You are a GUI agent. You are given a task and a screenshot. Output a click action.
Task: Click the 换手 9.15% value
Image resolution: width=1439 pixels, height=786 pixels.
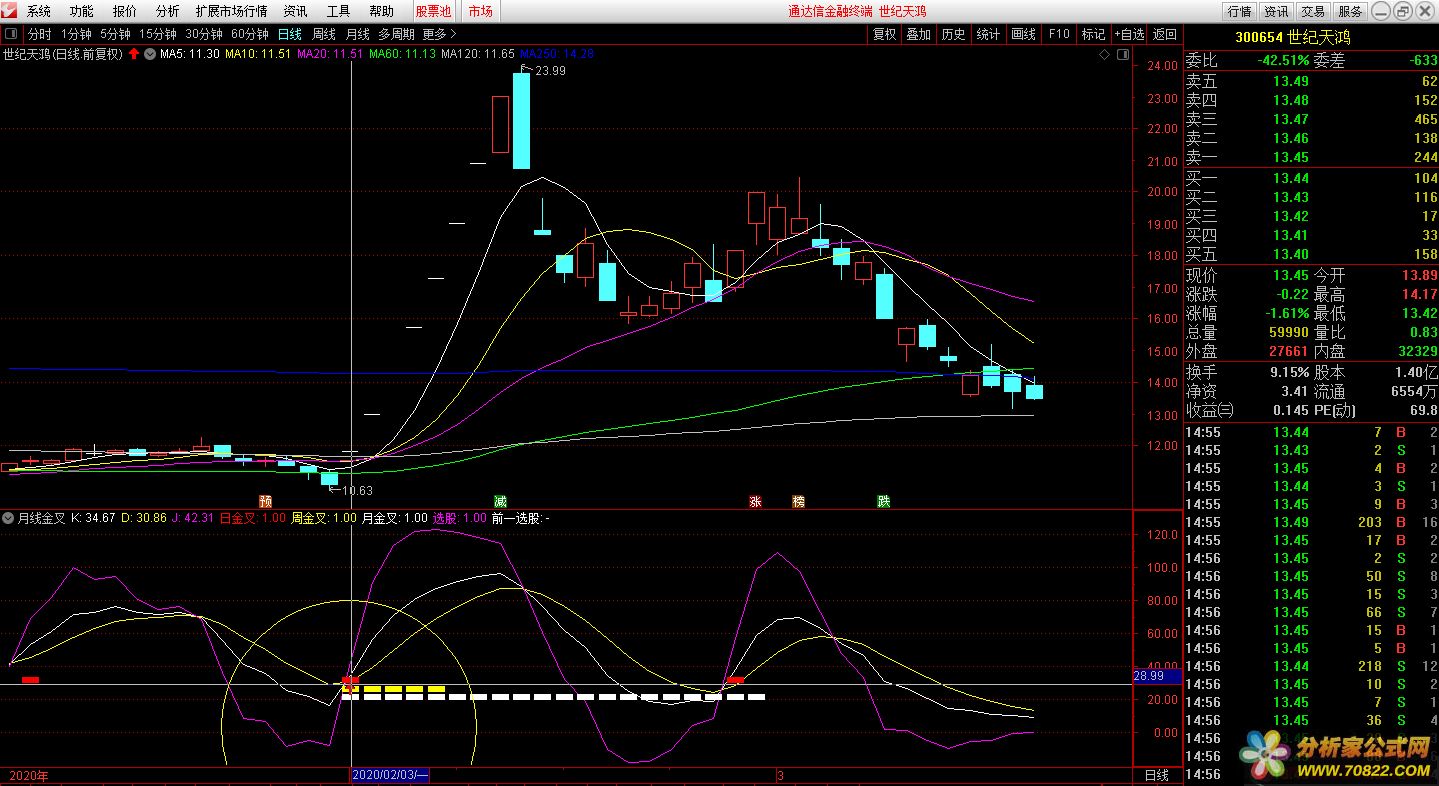click(1288, 372)
